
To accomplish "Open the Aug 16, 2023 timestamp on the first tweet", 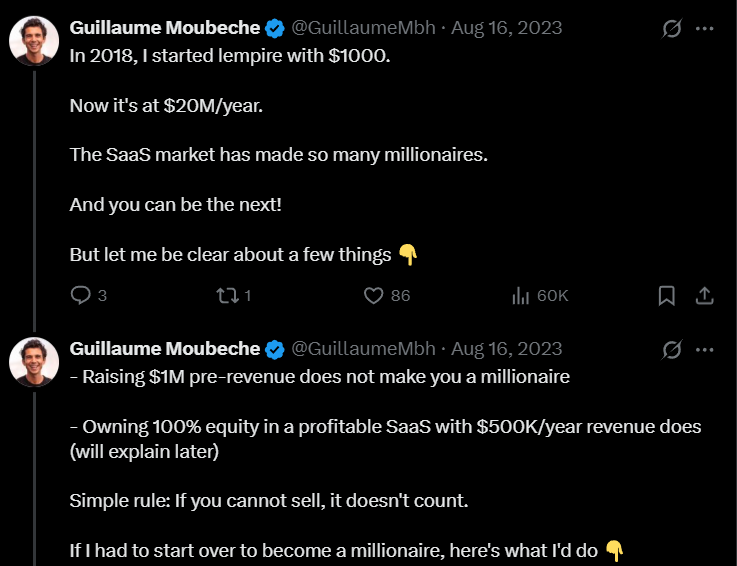I will 507,27.
